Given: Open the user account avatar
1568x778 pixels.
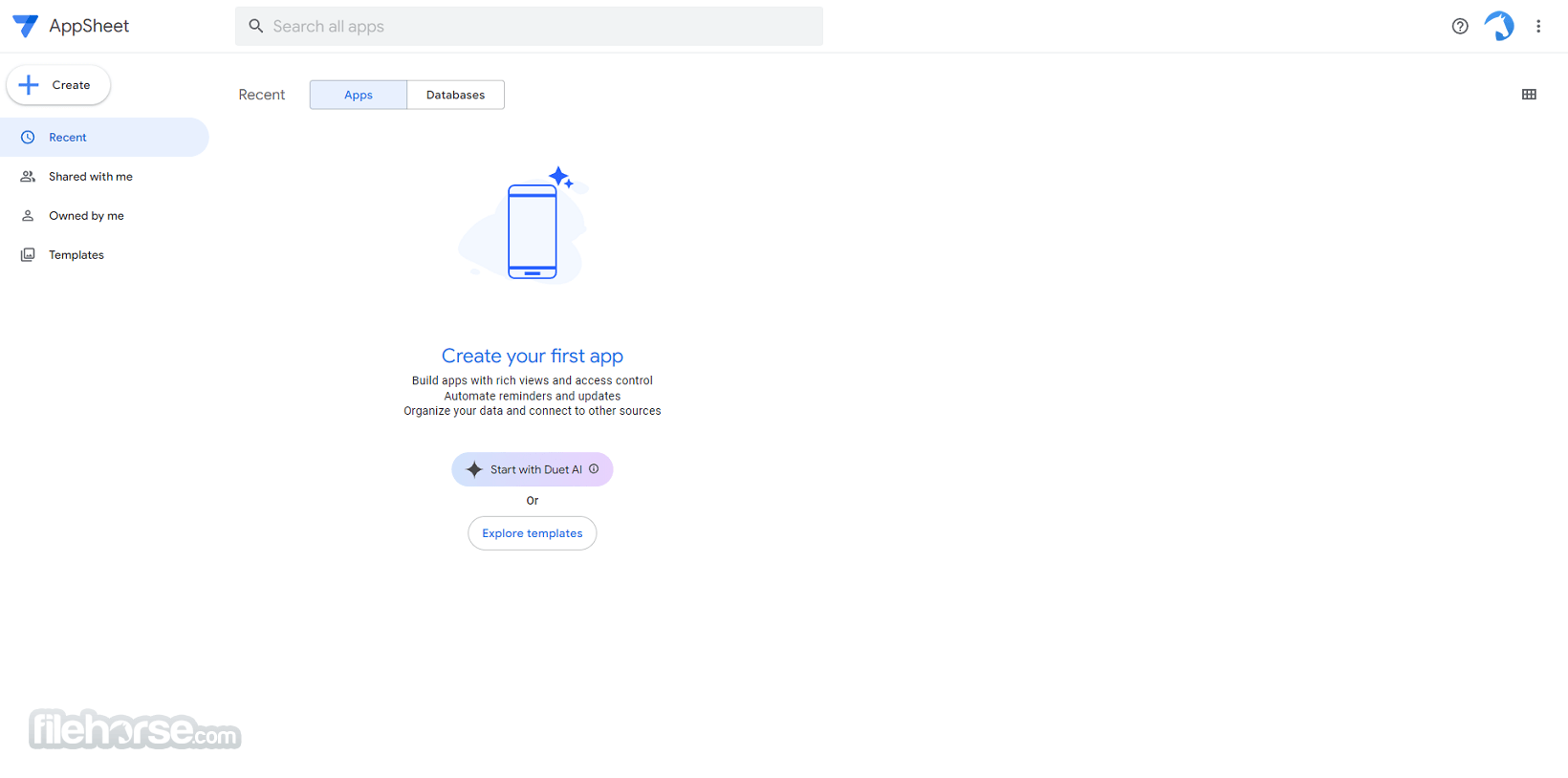Looking at the screenshot, I should tap(1499, 26).
